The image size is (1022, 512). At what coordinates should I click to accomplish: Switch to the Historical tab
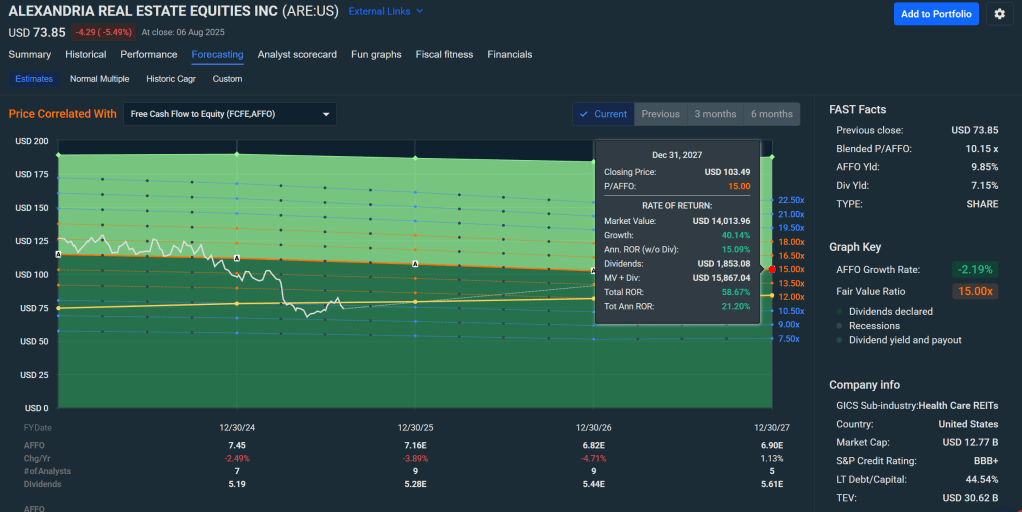pyautogui.click(x=86, y=54)
